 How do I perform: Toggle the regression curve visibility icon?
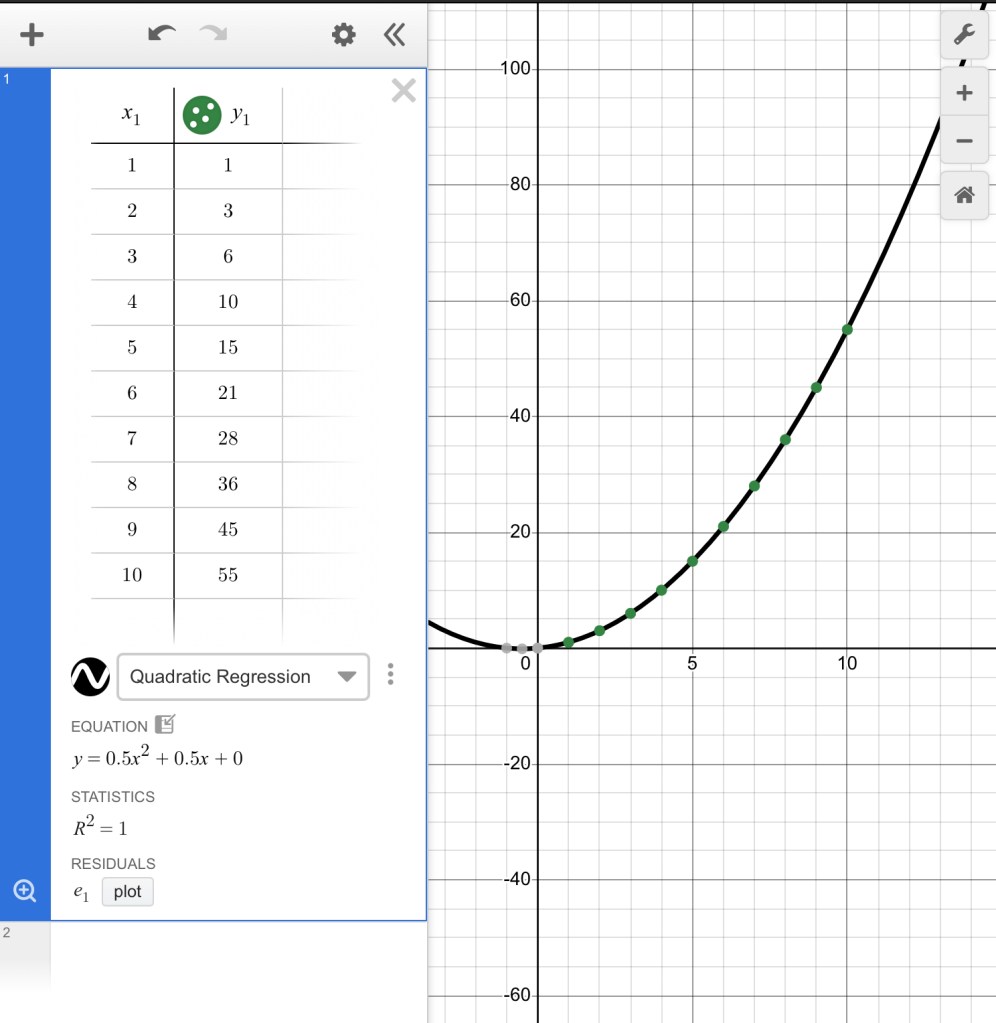pos(90,677)
